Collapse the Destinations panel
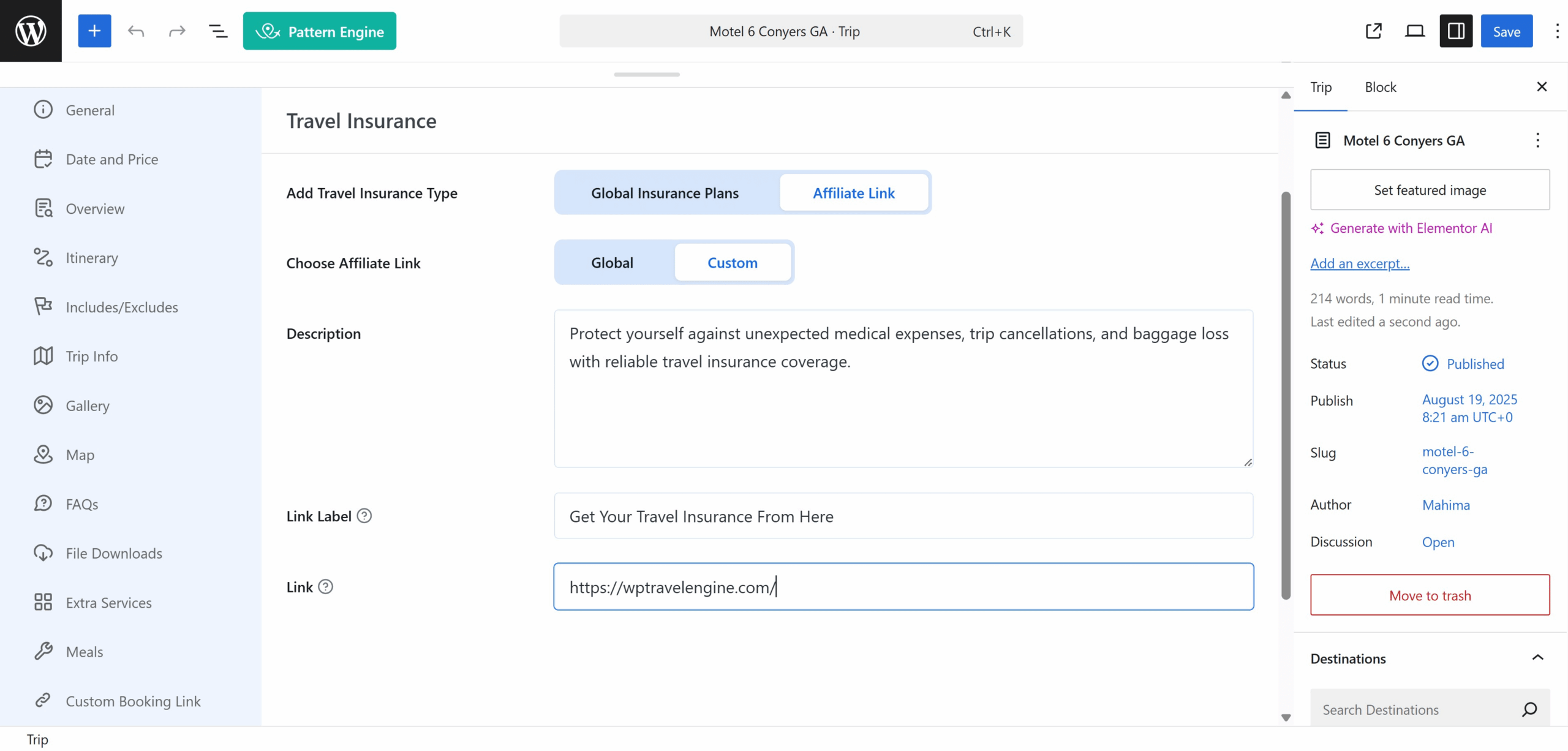 point(1537,658)
